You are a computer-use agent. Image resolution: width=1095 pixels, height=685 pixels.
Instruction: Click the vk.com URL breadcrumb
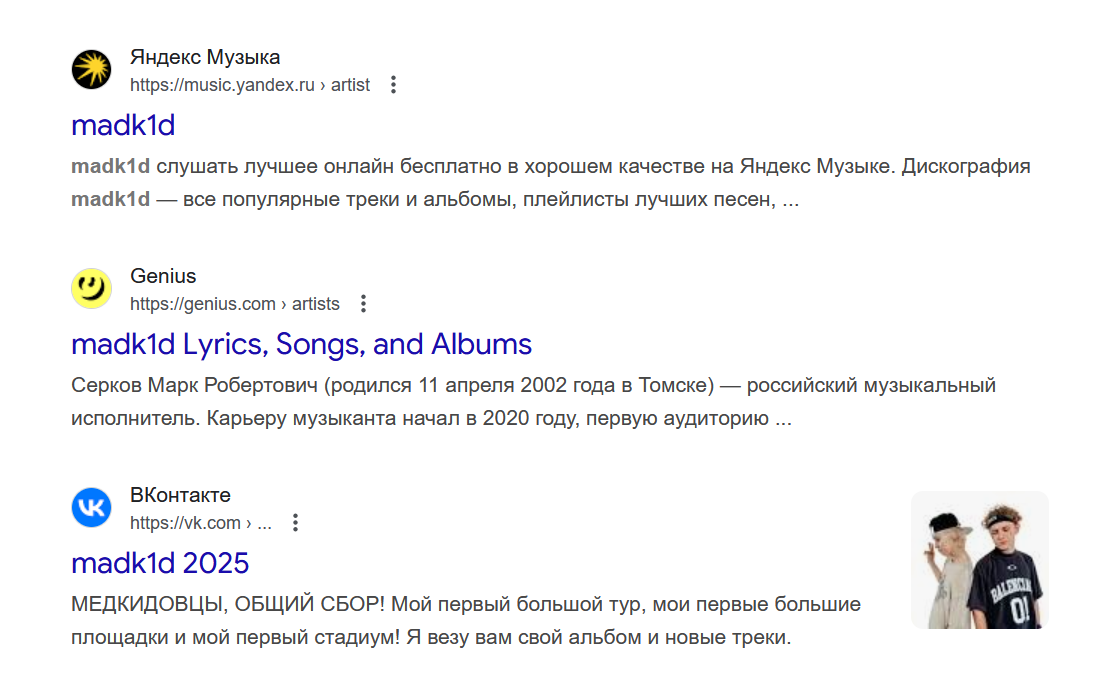tap(200, 523)
